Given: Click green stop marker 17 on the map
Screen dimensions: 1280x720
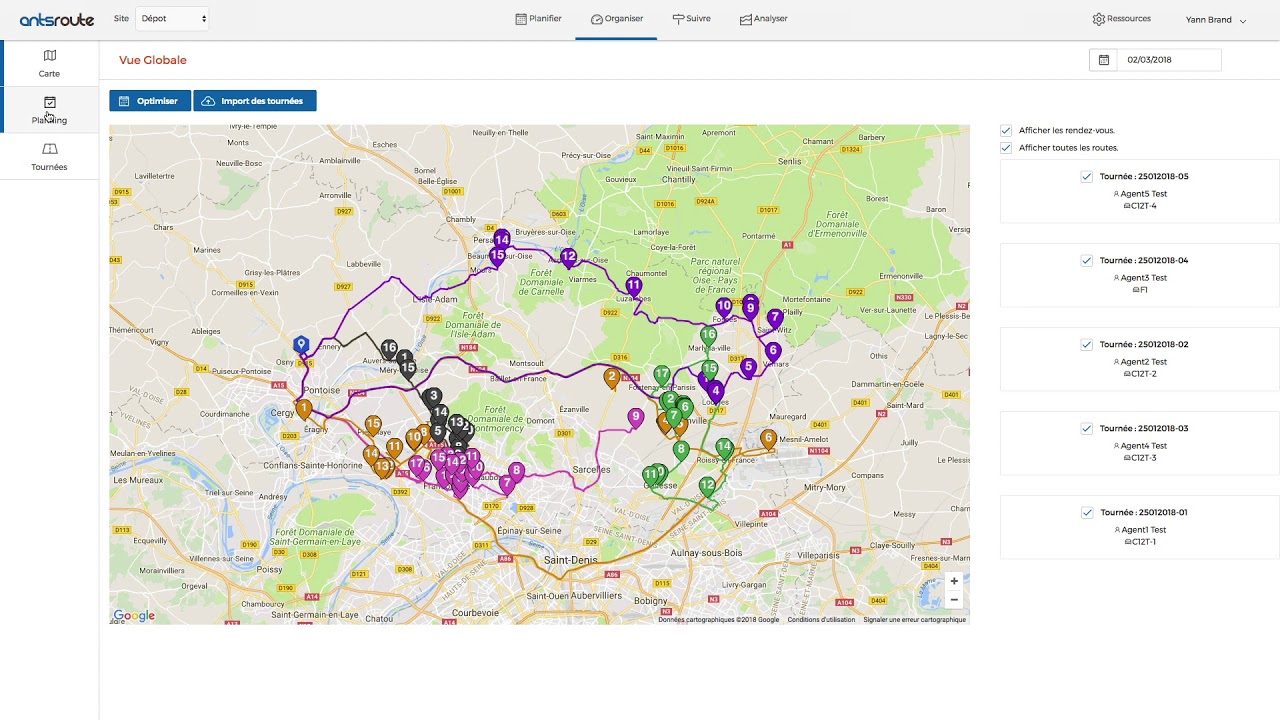Looking at the screenshot, I should click(x=662, y=376).
